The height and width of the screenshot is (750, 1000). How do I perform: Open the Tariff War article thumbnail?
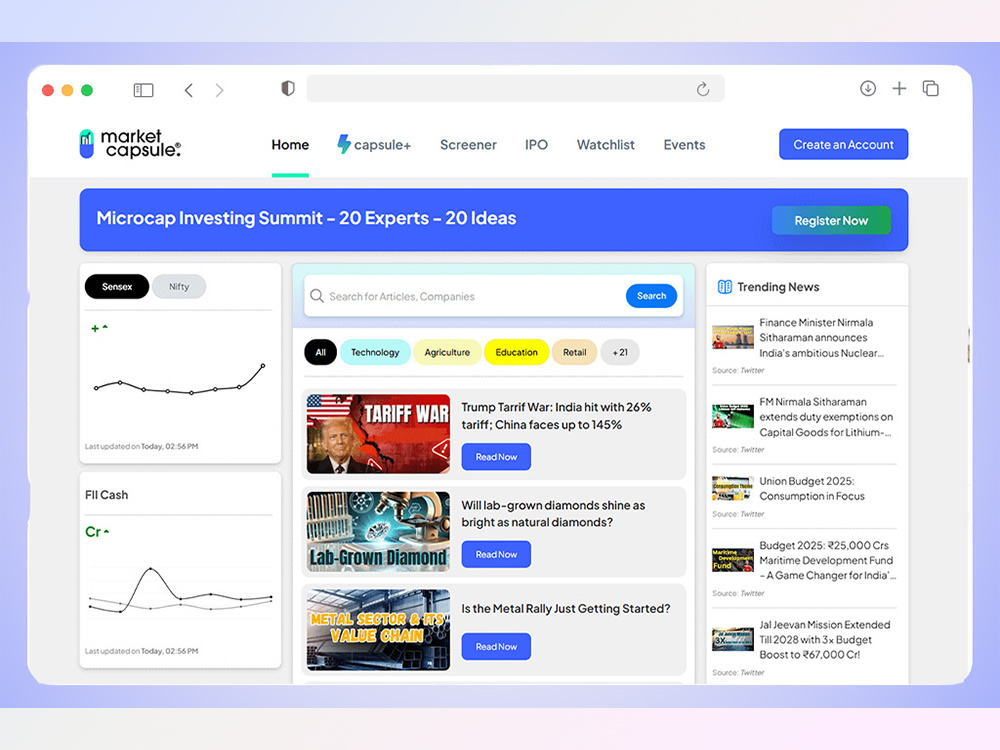[378, 434]
